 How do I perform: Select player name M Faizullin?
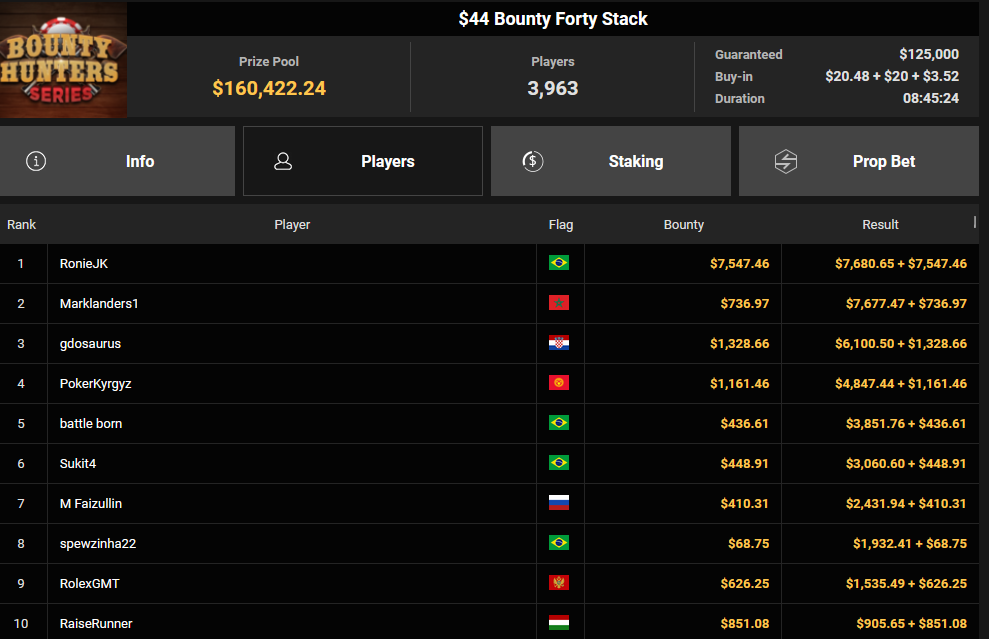click(x=91, y=503)
